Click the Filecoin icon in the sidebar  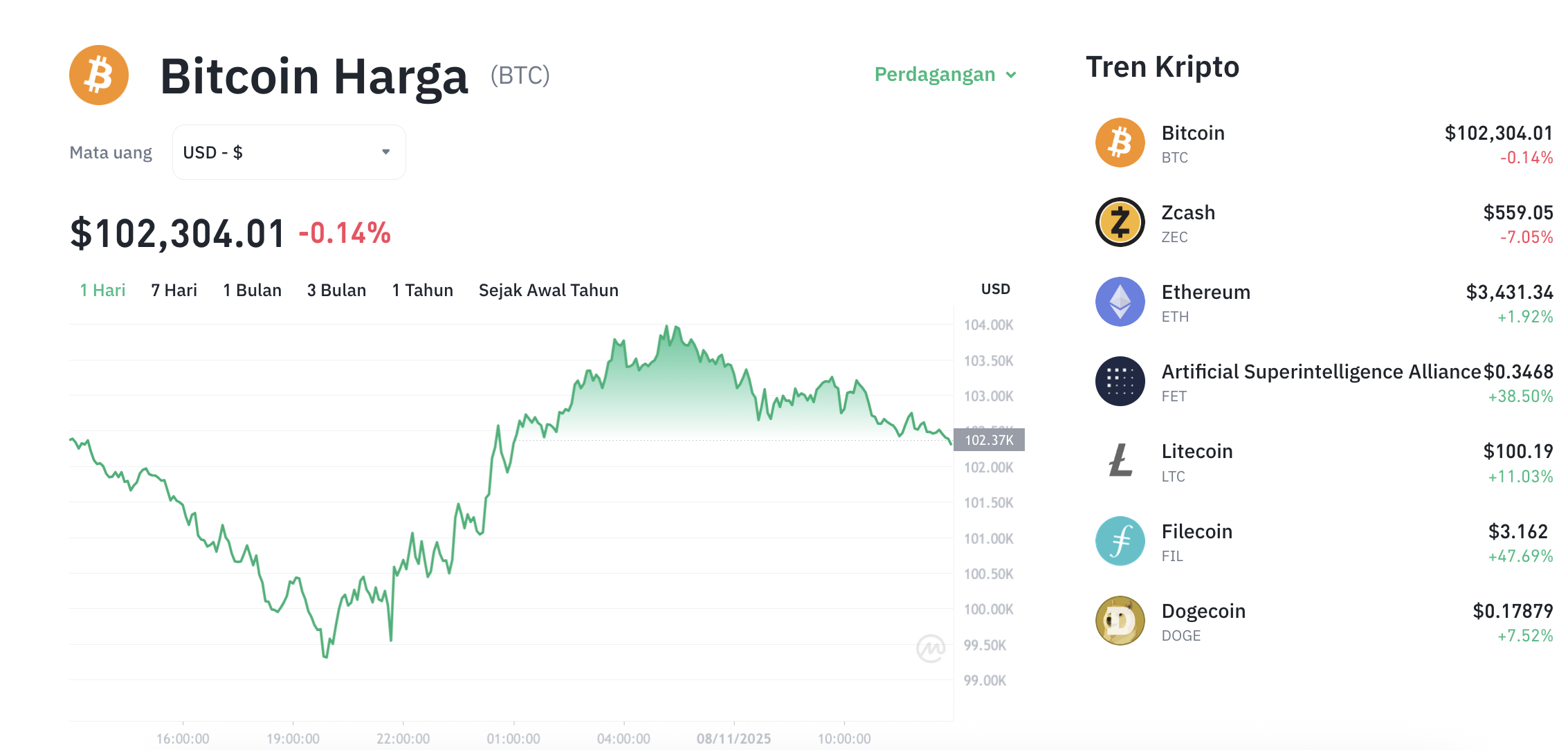coord(1119,541)
